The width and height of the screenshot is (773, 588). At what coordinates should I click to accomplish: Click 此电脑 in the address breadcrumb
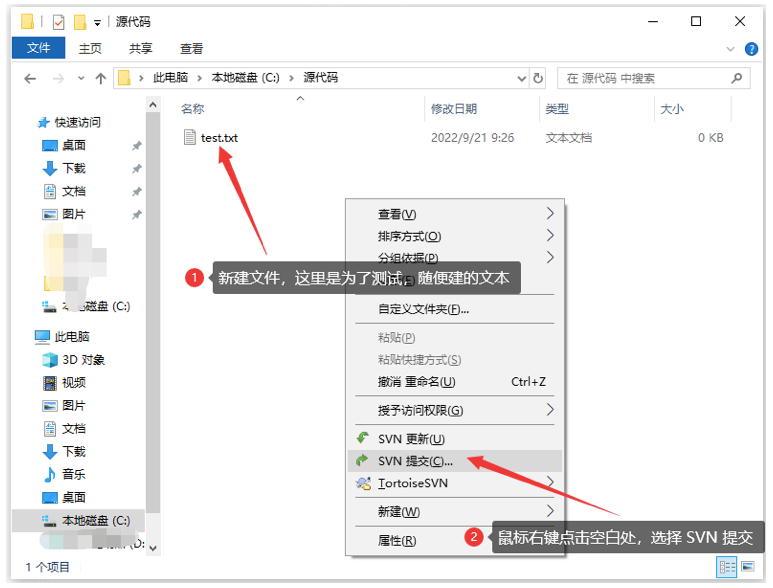click(175, 78)
